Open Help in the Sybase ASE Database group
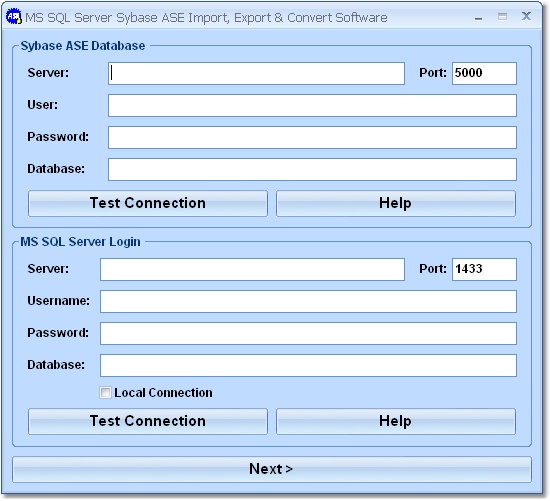Viewport: 550px width, 501px height. [x=396, y=203]
